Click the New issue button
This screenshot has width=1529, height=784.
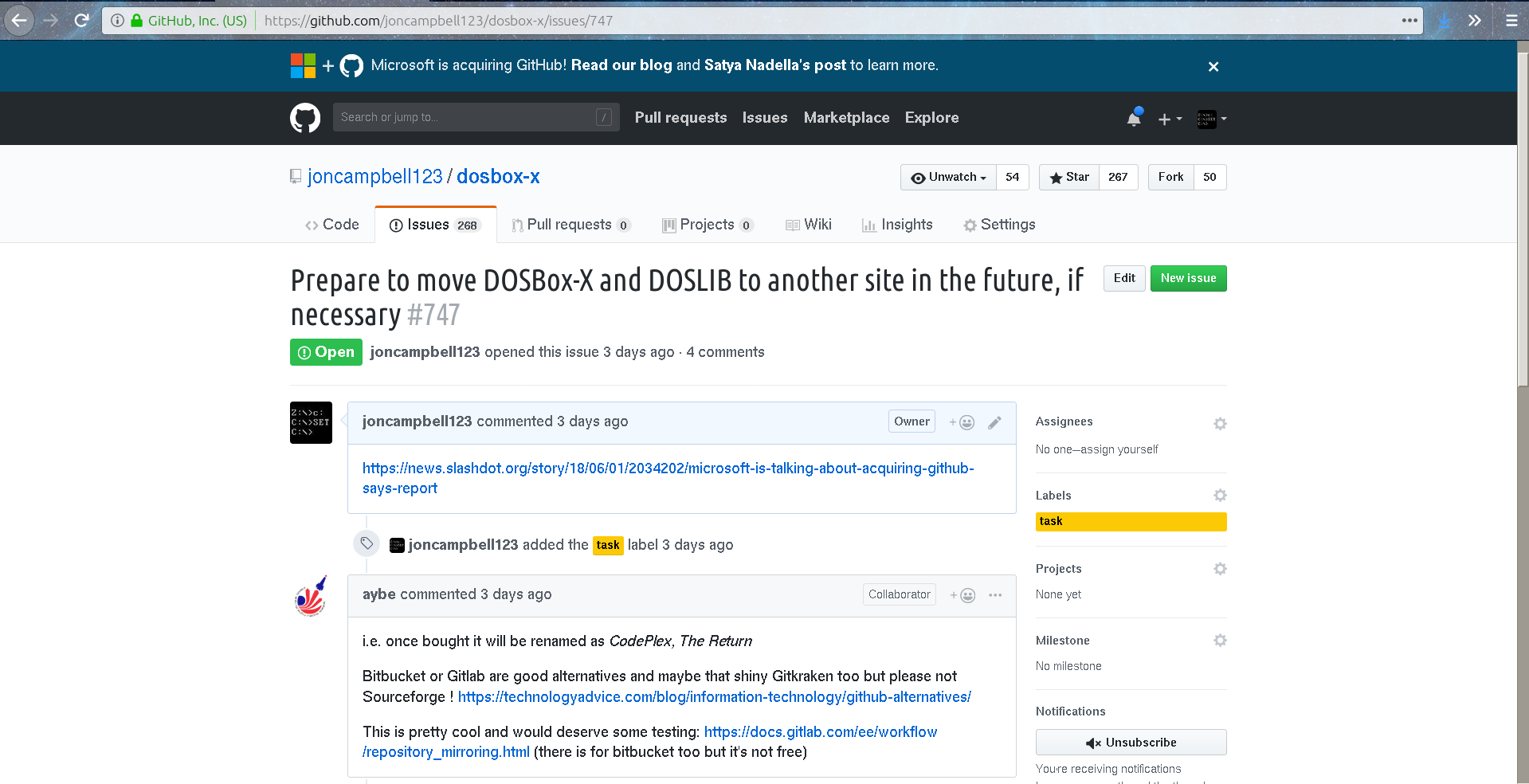(1188, 278)
